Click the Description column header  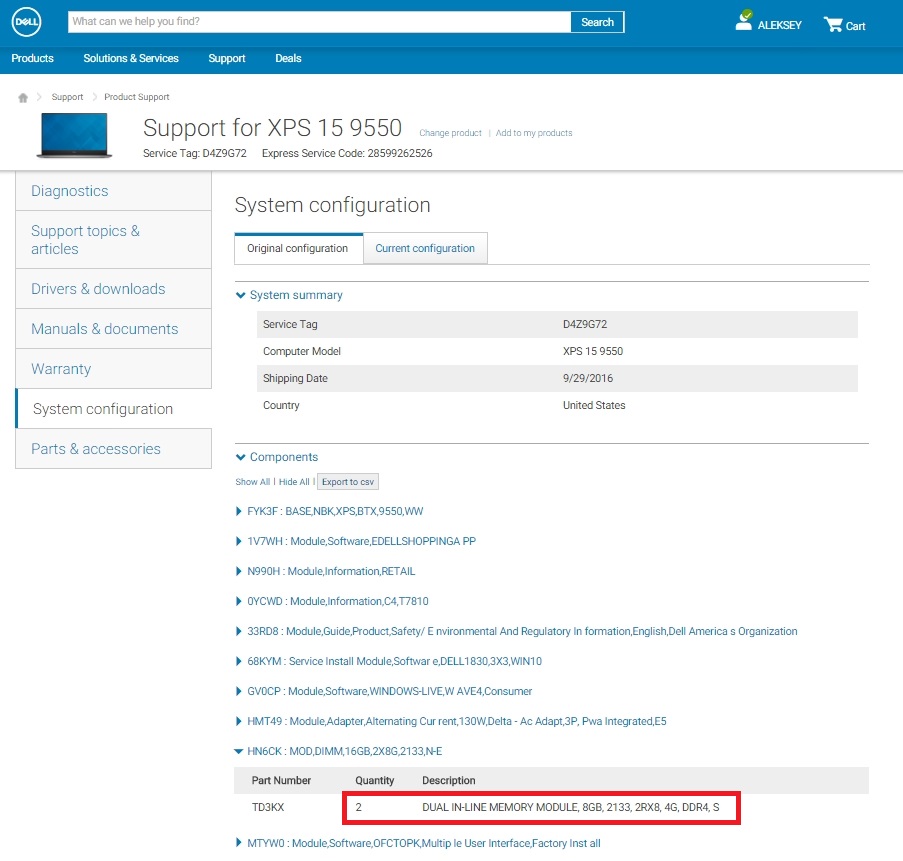(449, 780)
